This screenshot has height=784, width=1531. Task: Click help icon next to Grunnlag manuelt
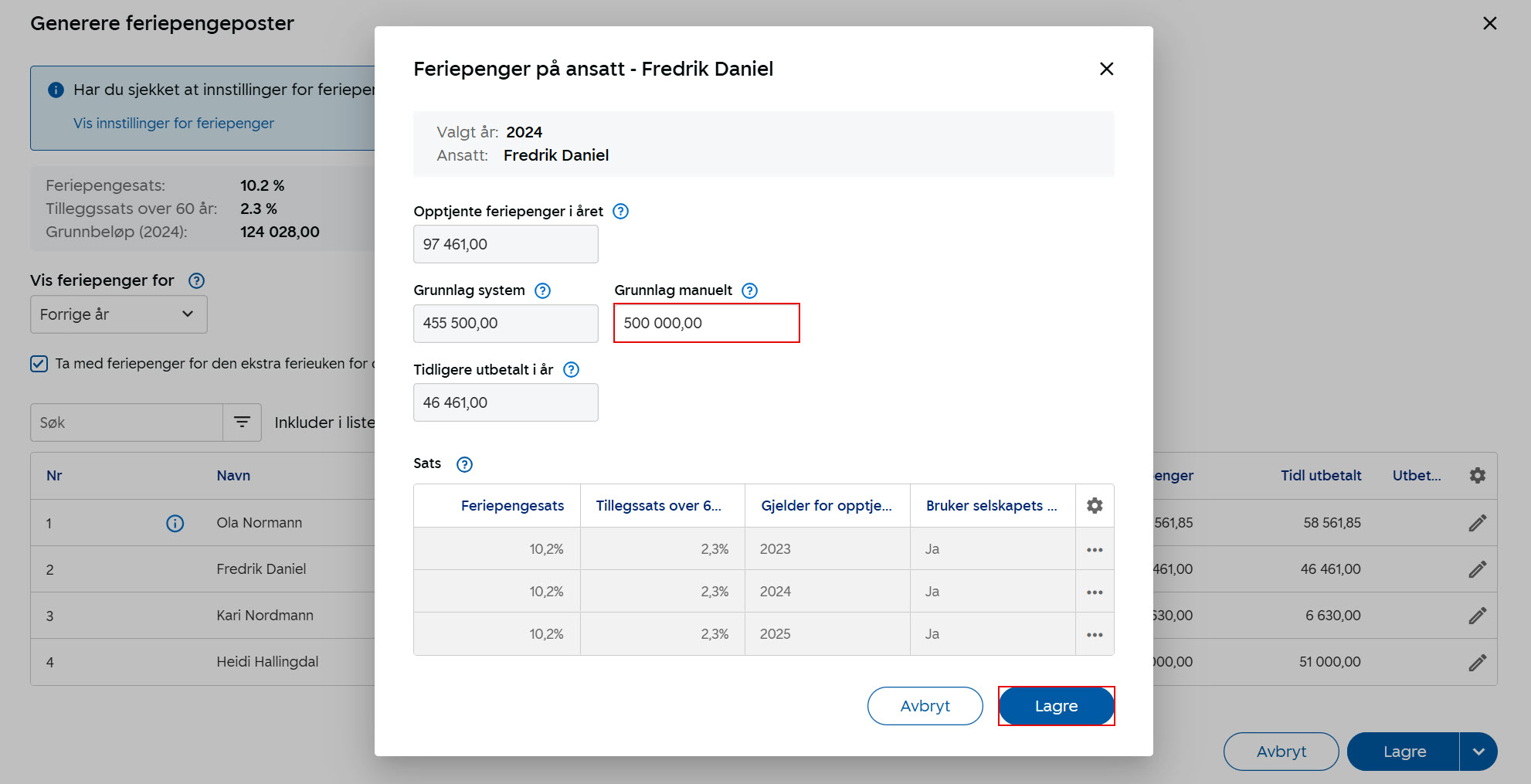click(749, 290)
